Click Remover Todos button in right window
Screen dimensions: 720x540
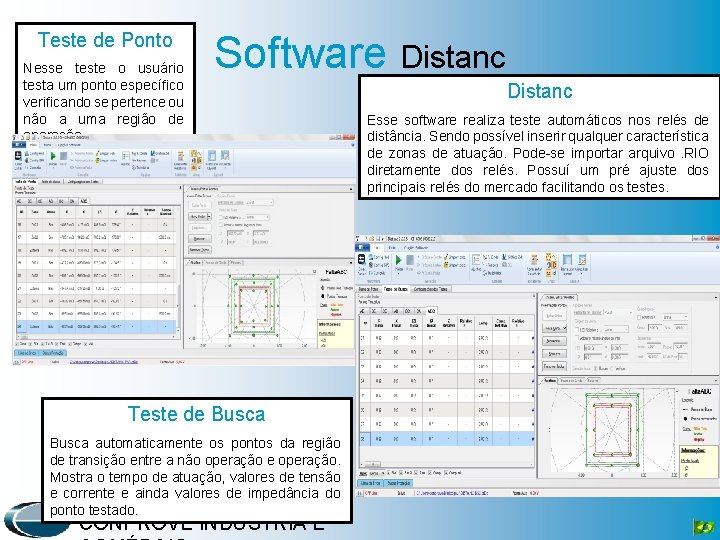pyautogui.click(x=554, y=366)
